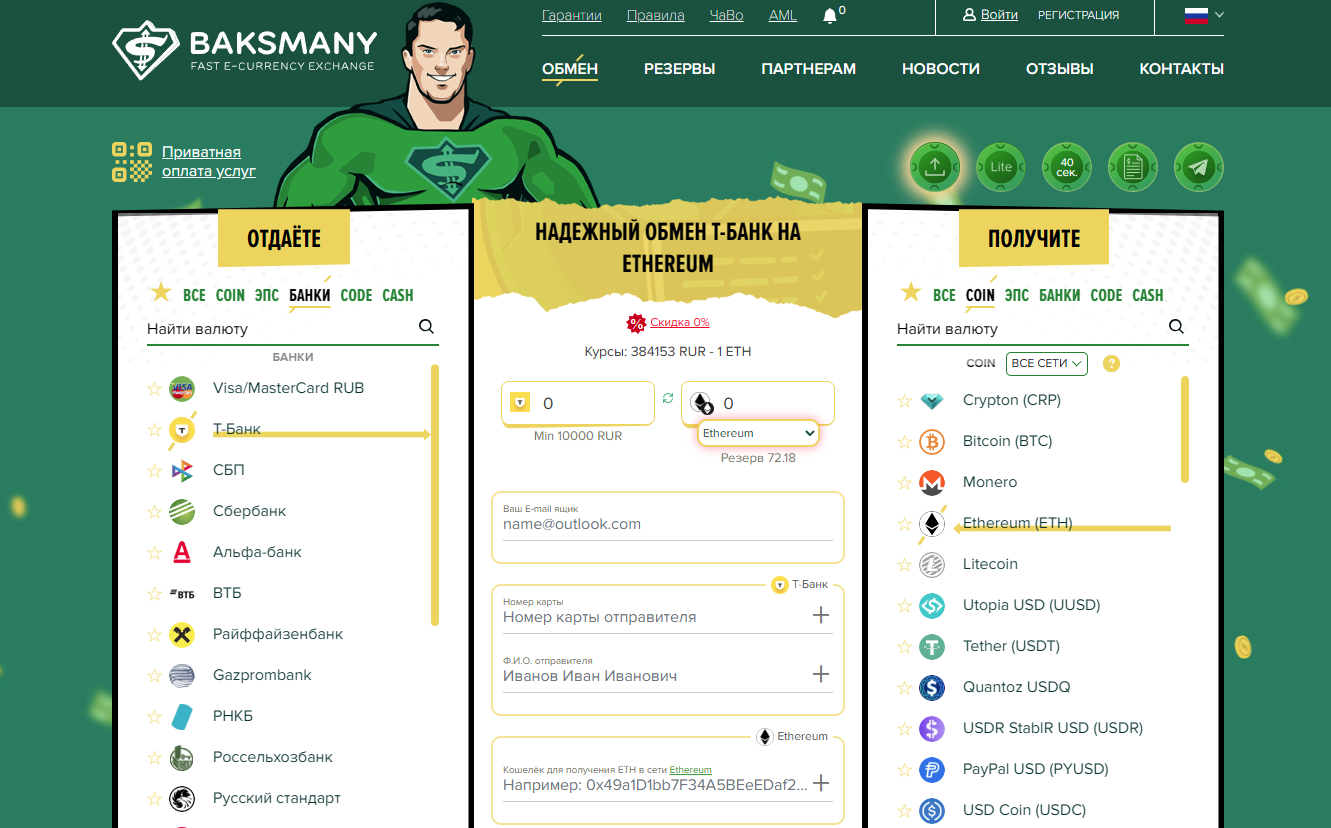The width and height of the screenshot is (1331, 828).
Task: Toggle favorite star for Bitcoin (BTC)
Action: pyautogui.click(x=904, y=441)
